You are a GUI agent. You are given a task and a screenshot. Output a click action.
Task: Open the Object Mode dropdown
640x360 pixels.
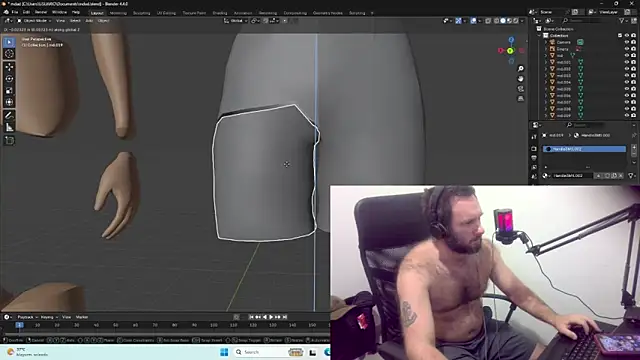click(34, 21)
